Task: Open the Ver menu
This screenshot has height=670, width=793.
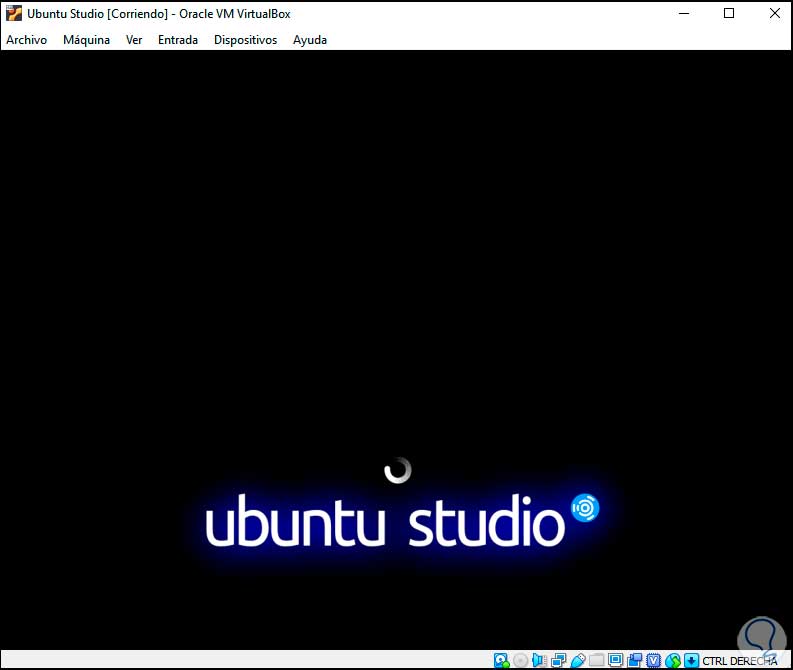Action: 134,40
